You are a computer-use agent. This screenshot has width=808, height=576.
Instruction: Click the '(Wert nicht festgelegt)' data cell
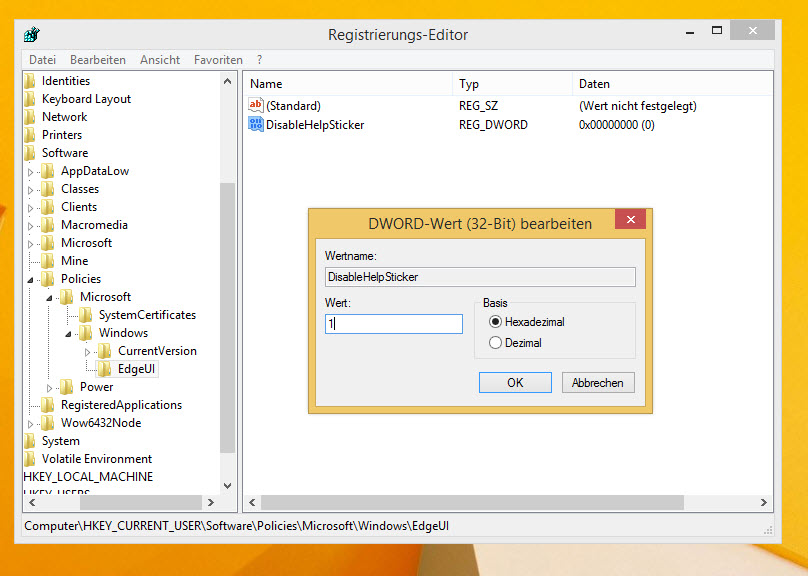coord(637,106)
